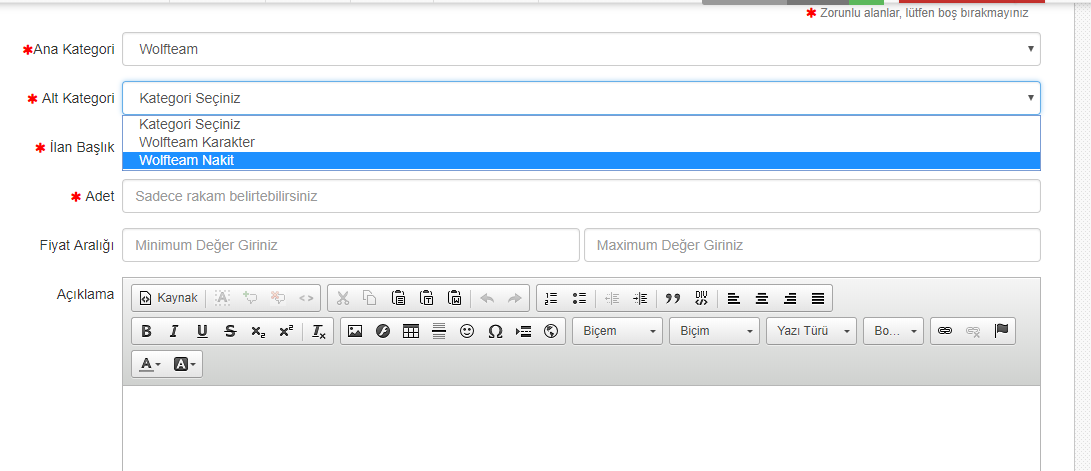Click the Undo arrow icon

coord(487,298)
